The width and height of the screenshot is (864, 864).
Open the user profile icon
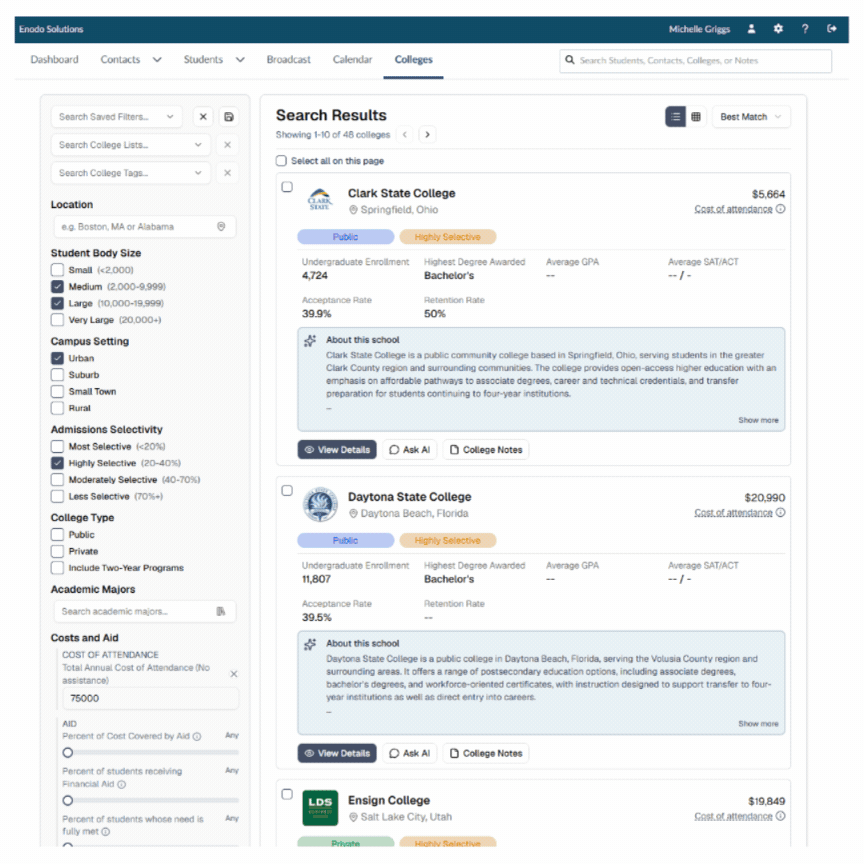click(751, 29)
